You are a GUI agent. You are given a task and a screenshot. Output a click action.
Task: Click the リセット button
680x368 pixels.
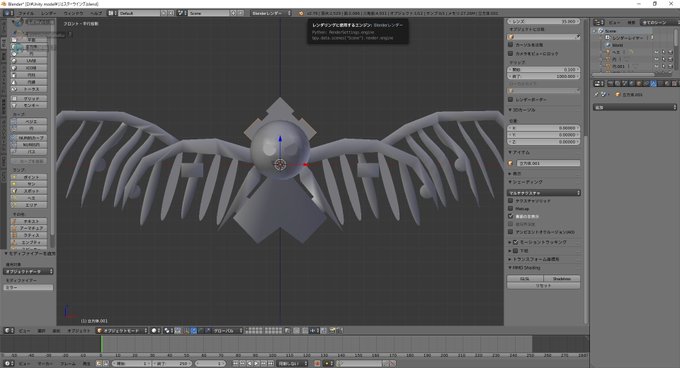(543, 286)
